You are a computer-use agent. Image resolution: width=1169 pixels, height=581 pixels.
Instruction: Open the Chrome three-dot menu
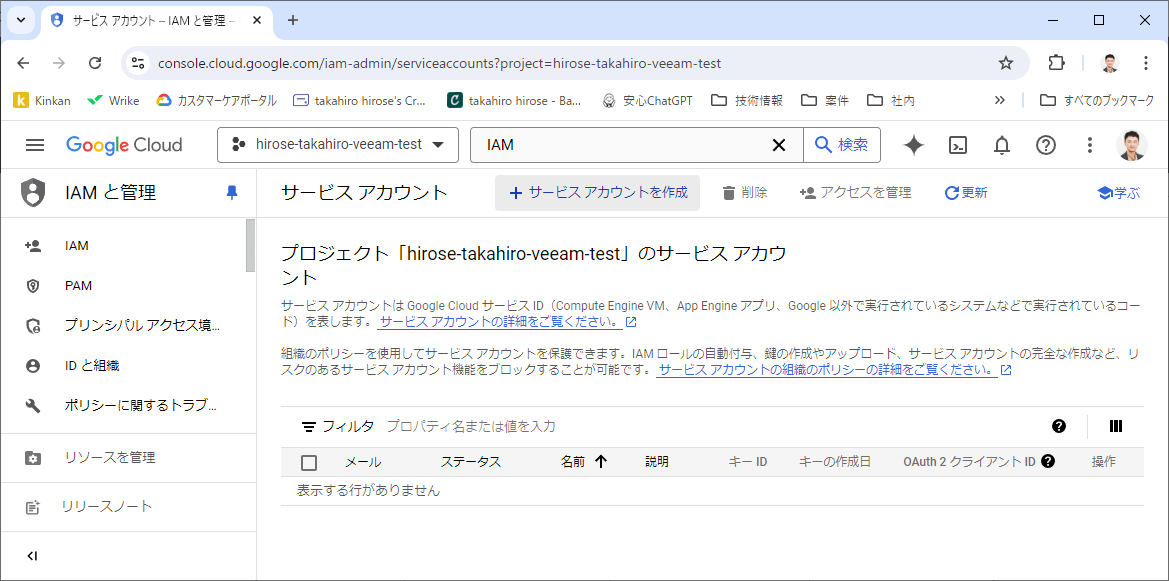(1146, 63)
